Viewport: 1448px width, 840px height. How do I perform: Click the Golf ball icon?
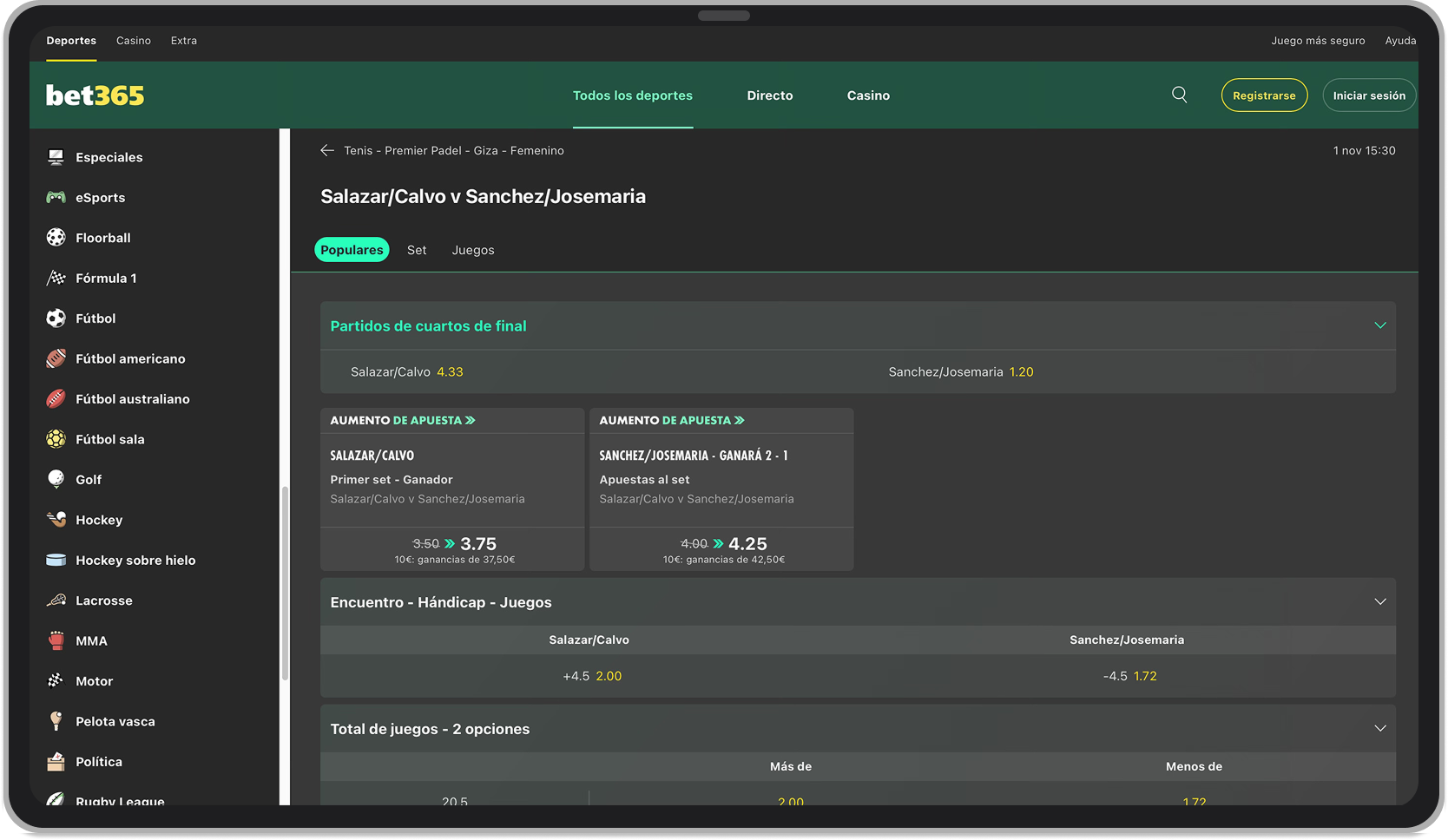56,479
